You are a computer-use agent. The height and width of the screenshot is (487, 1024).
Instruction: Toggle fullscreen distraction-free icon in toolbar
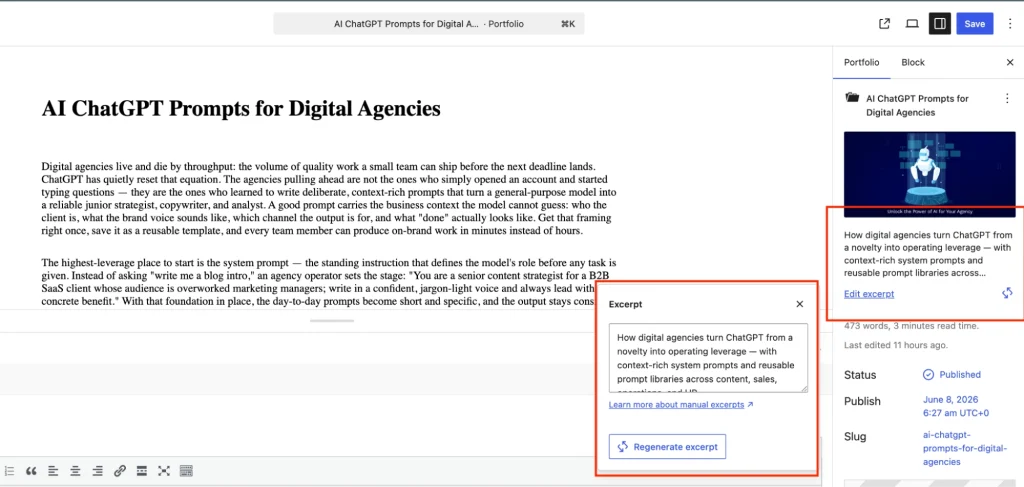[x=163, y=471]
